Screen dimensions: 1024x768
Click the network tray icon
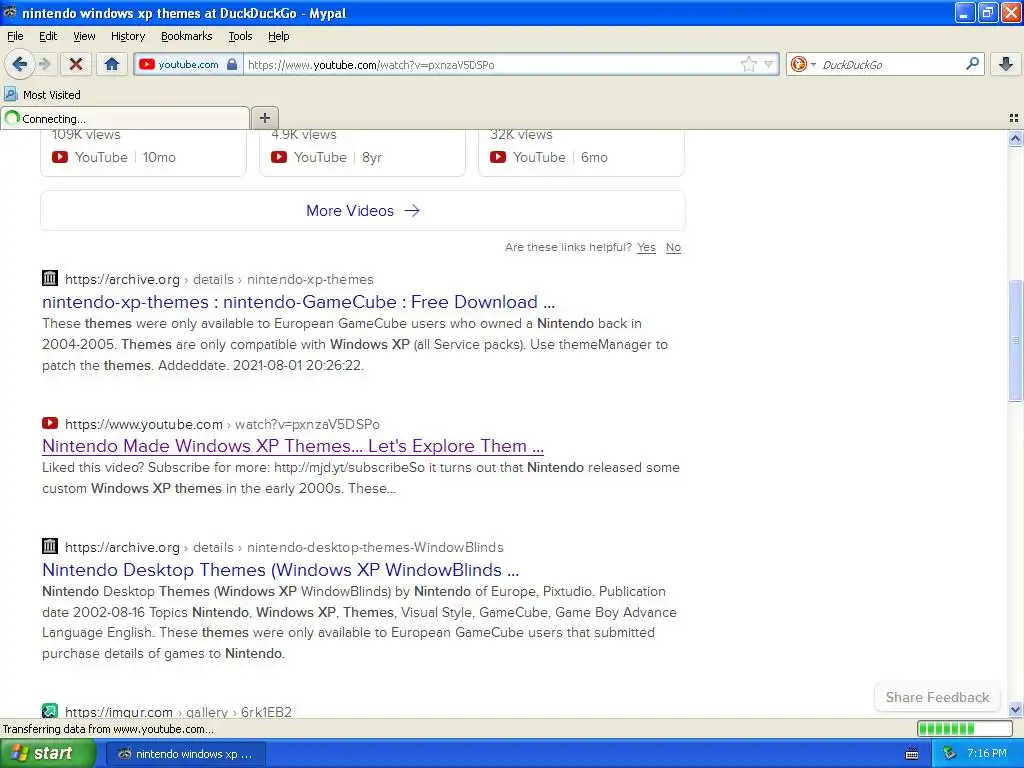coord(950,754)
